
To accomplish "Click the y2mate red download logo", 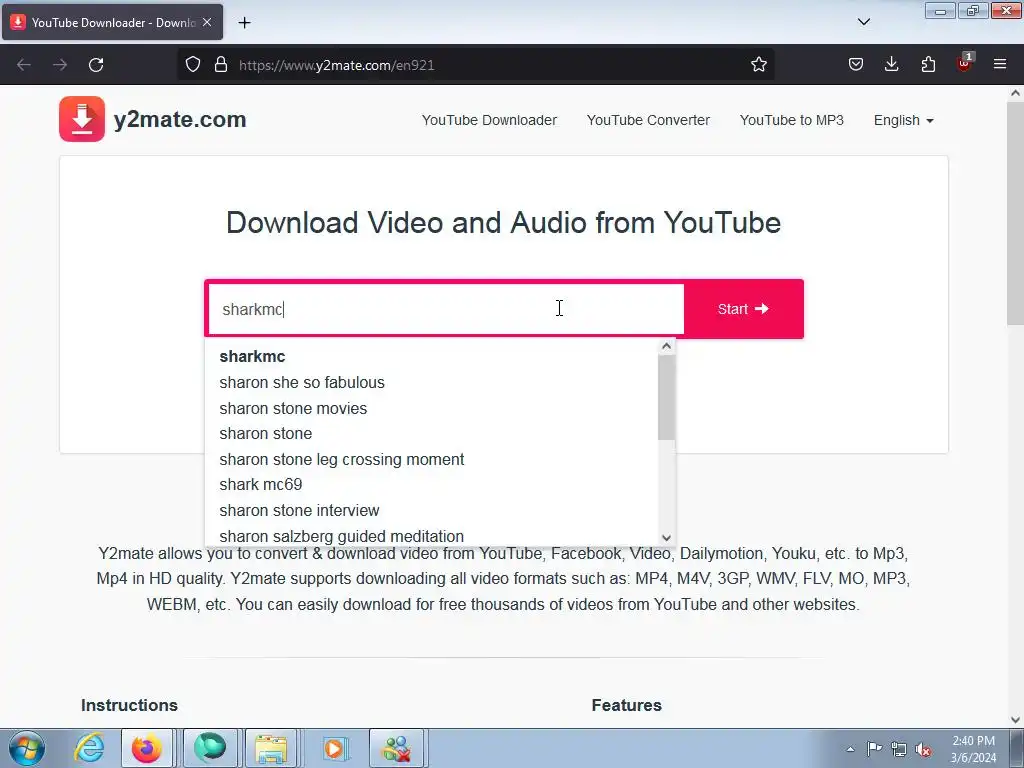I will (82, 119).
